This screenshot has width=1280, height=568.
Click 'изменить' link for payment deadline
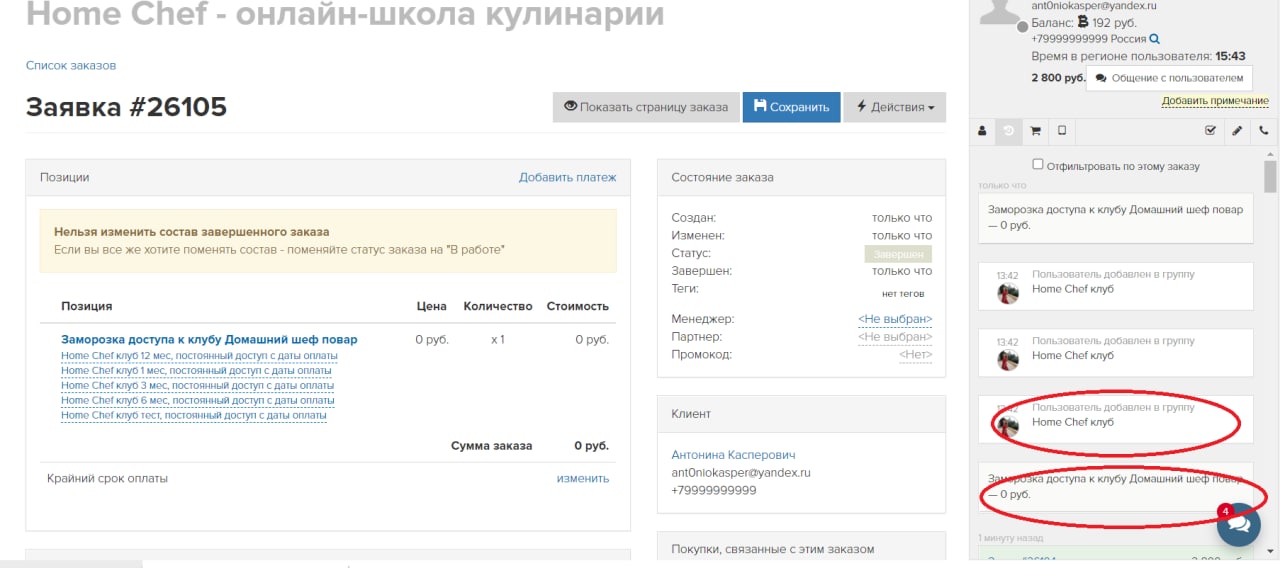tap(583, 478)
